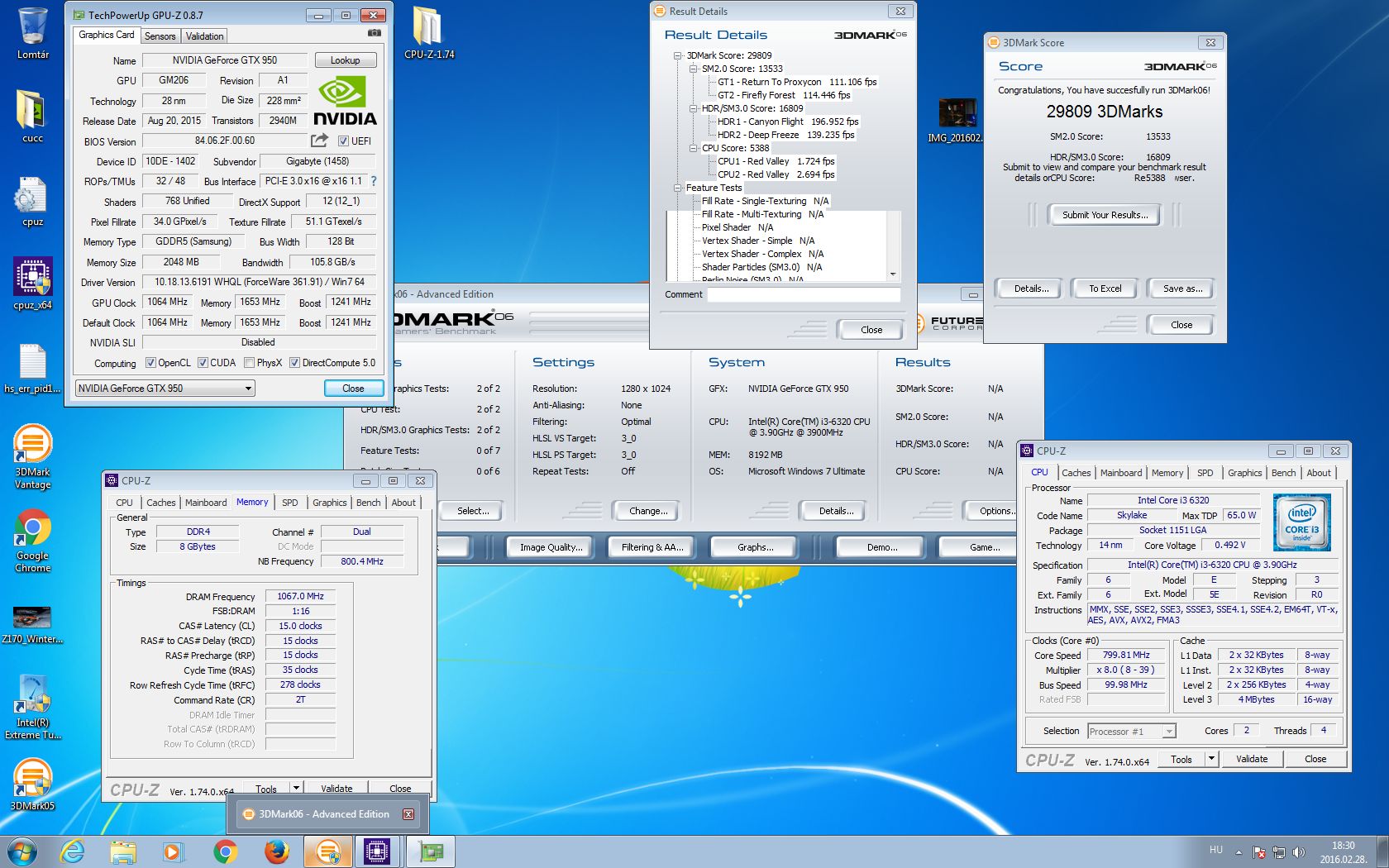
Task: Open Firefox from the taskbar
Action: click(276, 851)
